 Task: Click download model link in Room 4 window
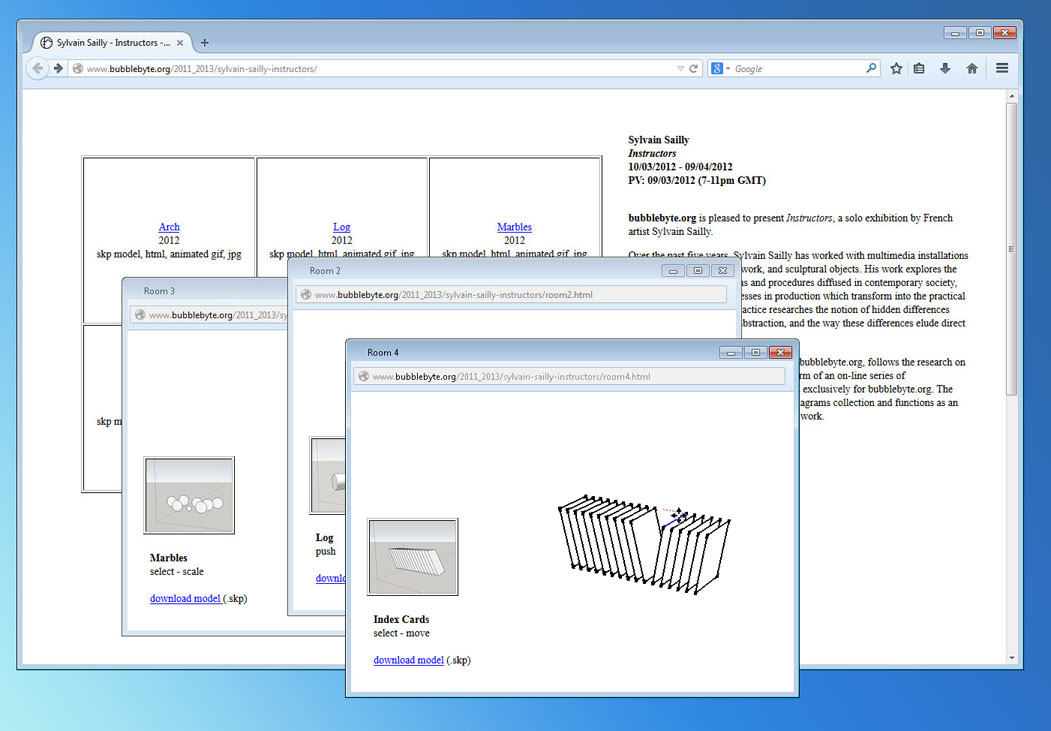point(408,660)
